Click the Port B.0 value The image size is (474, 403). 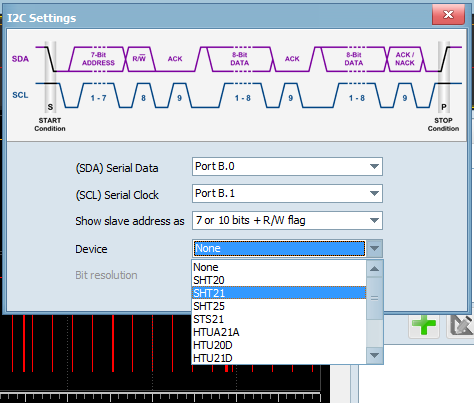point(215,166)
